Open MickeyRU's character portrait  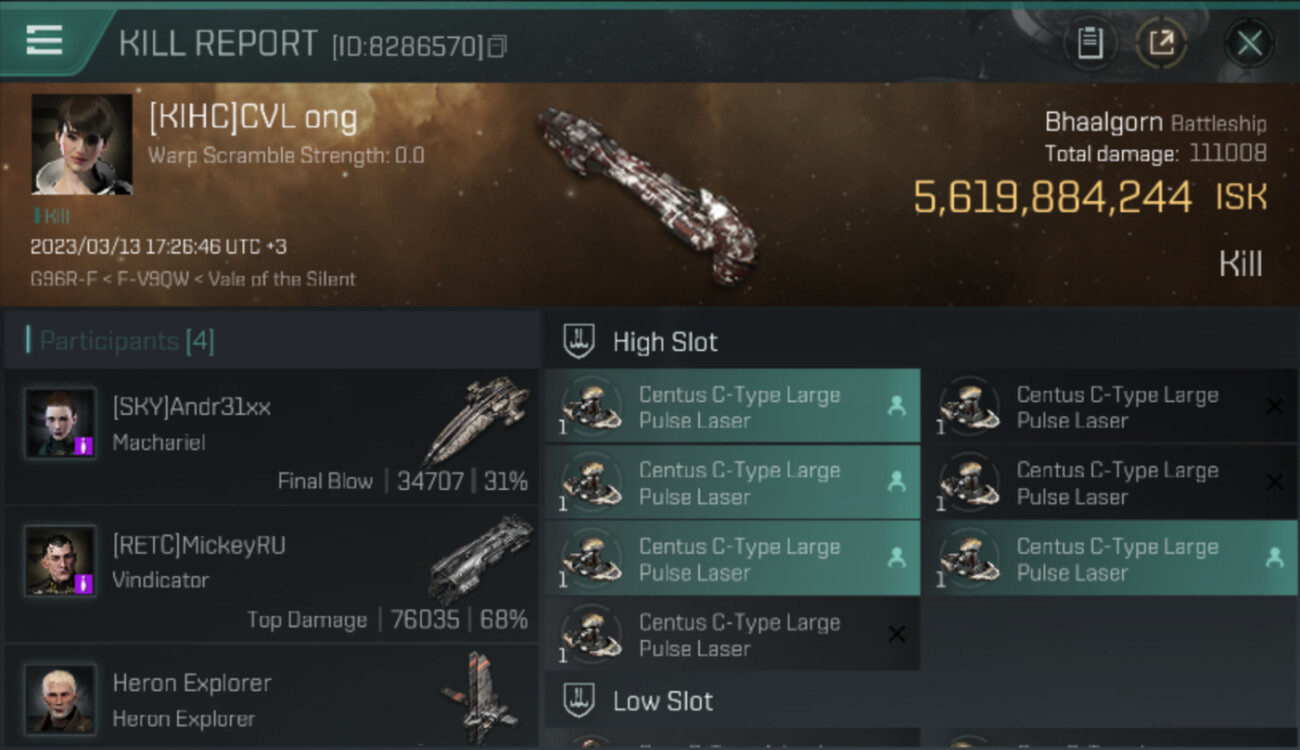tap(60, 561)
